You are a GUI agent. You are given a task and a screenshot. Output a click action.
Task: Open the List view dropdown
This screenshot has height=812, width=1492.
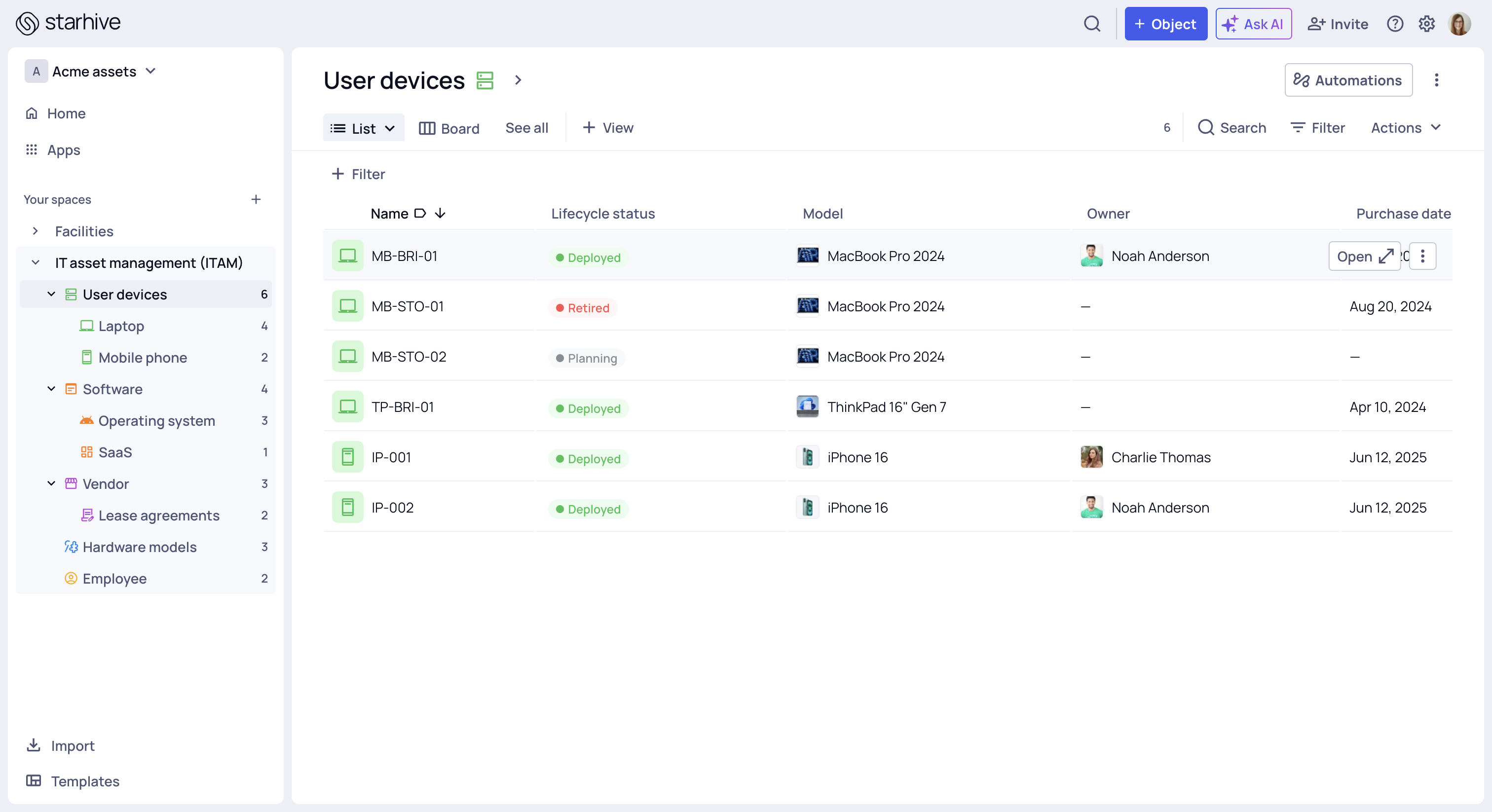pyautogui.click(x=363, y=127)
